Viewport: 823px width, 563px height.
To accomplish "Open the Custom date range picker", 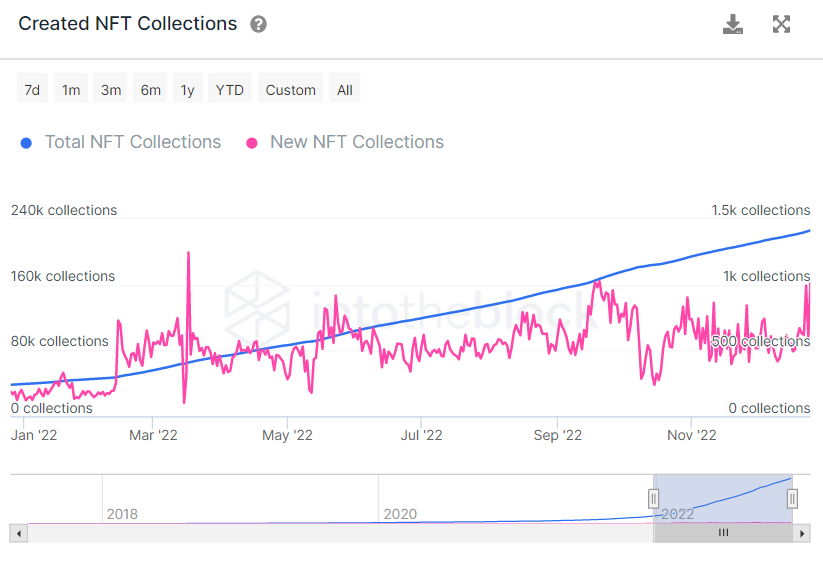I will tap(290, 88).
